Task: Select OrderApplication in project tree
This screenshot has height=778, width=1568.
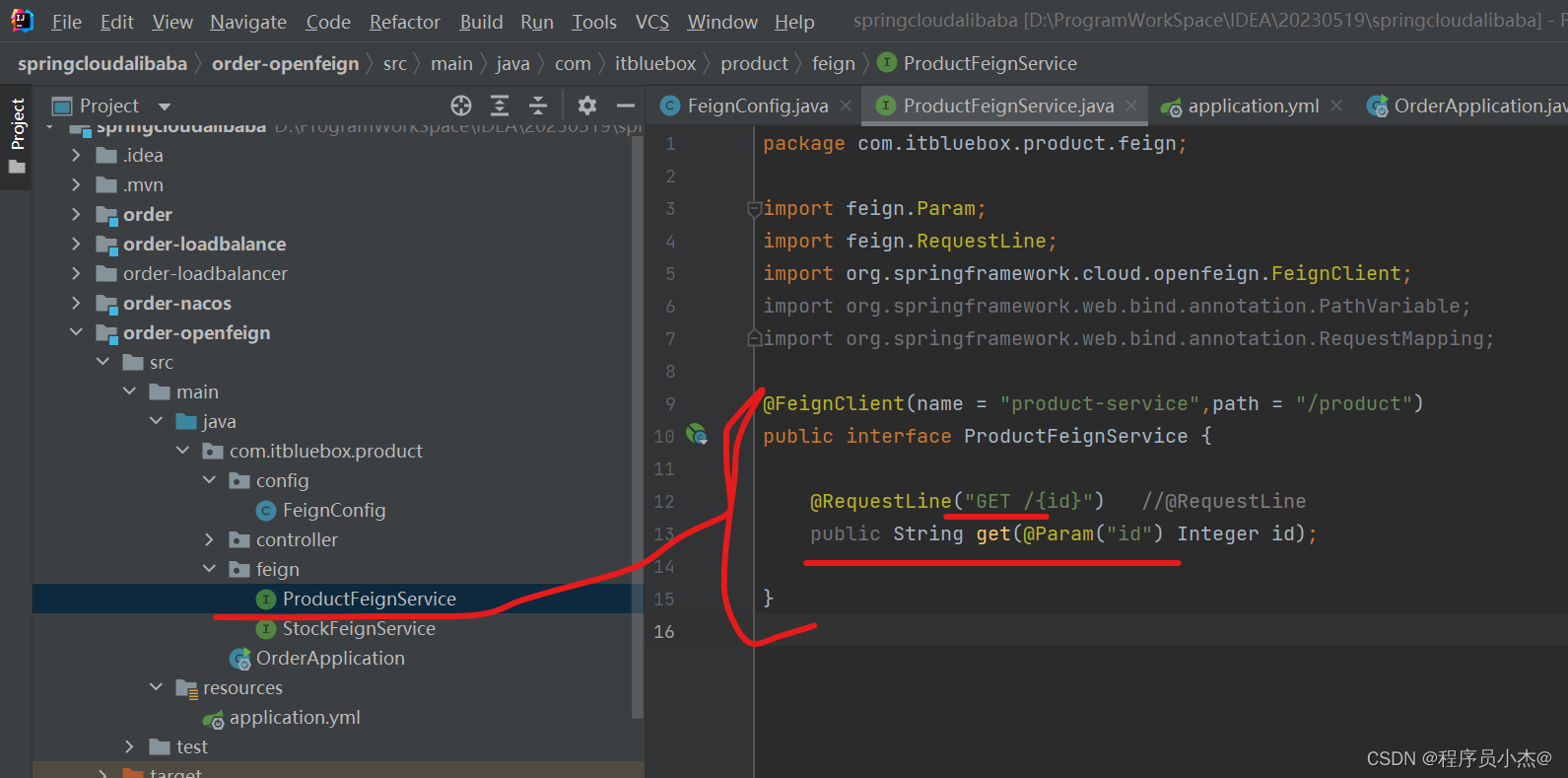Action: [330, 658]
